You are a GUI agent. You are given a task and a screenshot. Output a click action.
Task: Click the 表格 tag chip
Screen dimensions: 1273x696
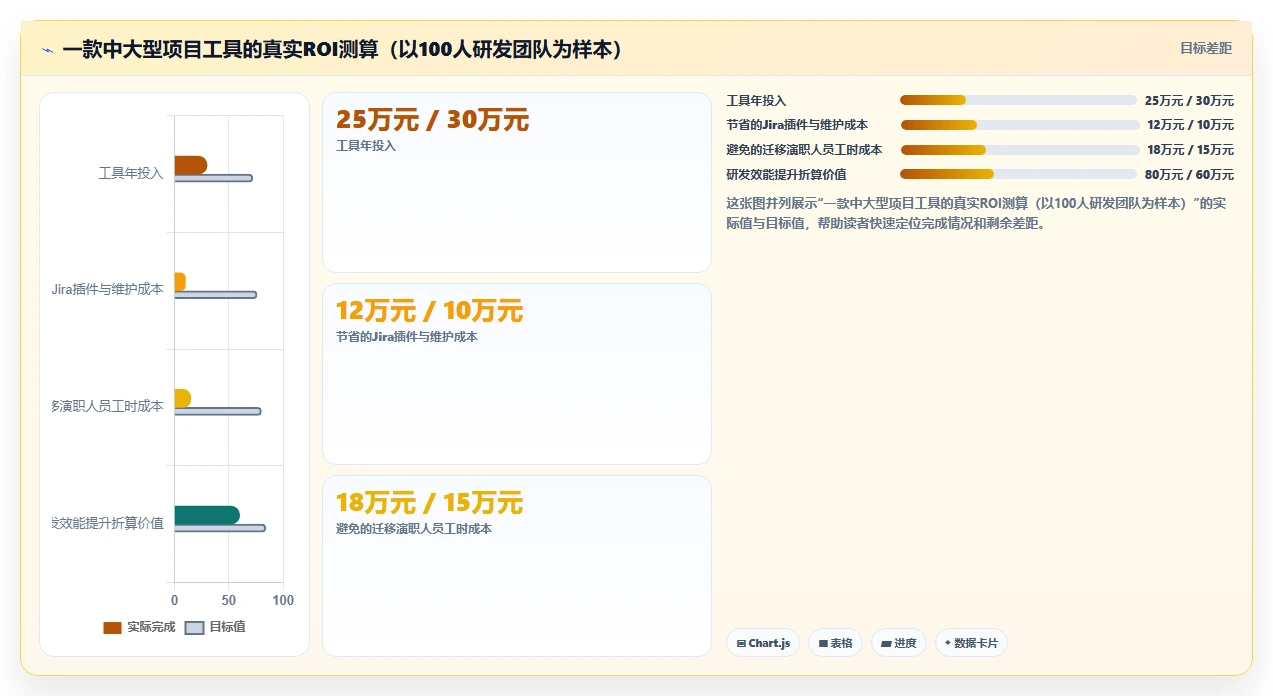[x=835, y=643]
